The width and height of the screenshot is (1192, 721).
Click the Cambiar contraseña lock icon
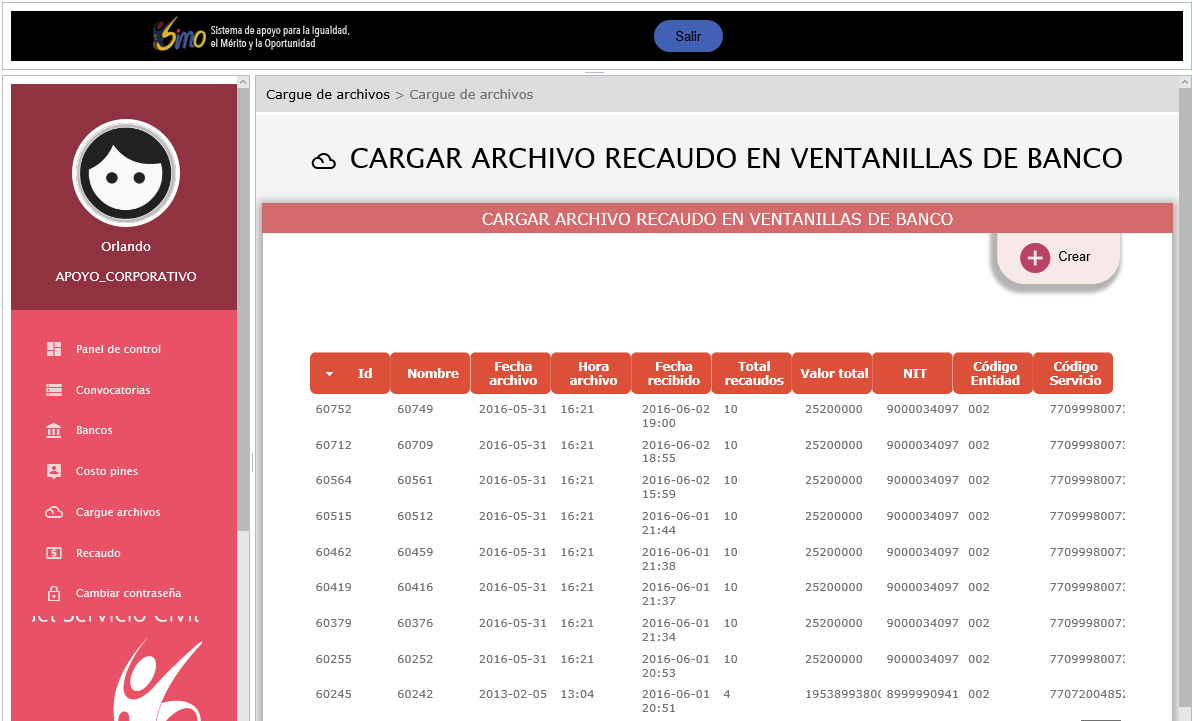[54, 593]
